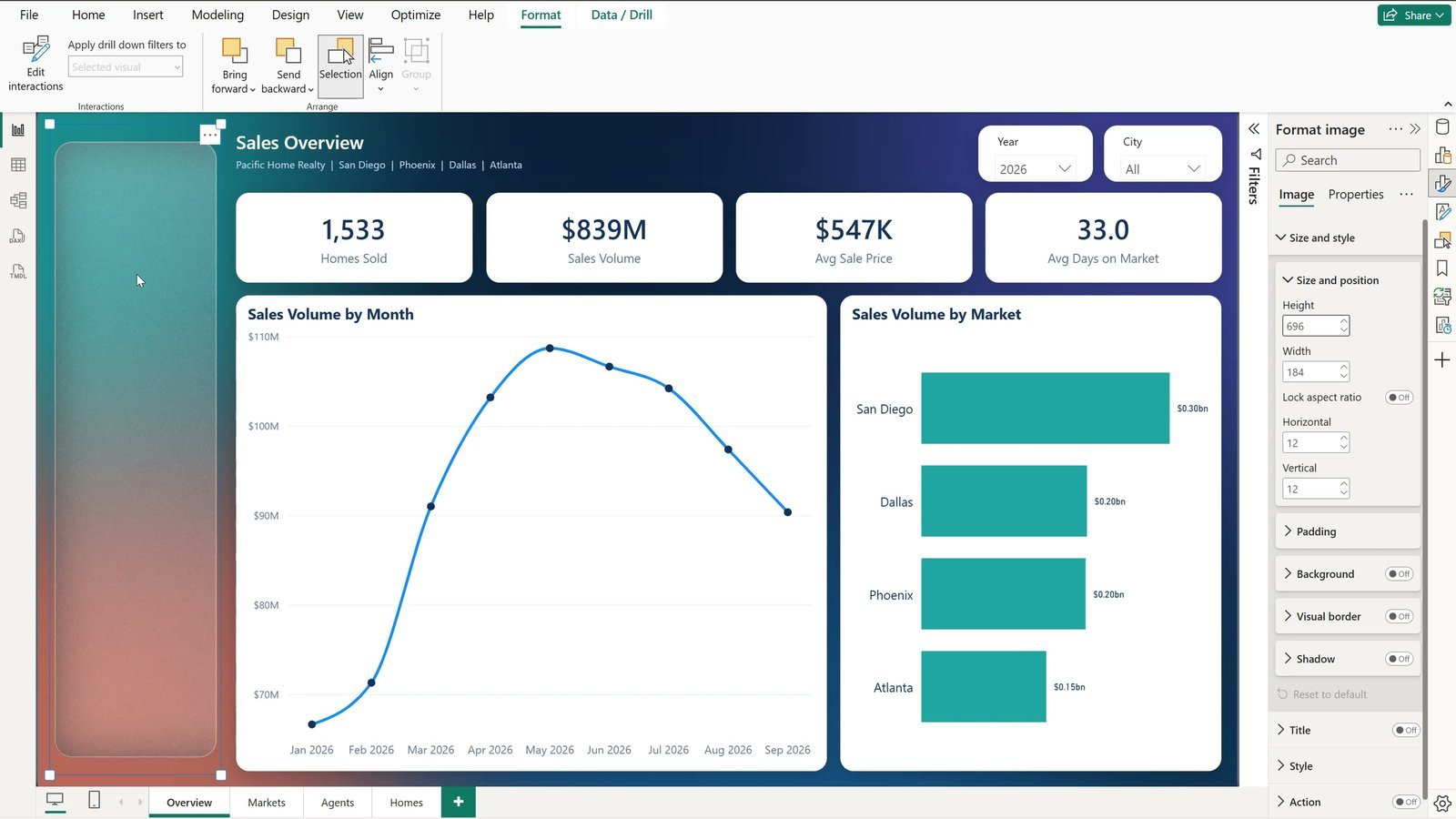Open the Data / Drill tab
Image resolution: width=1456 pixels, height=819 pixels.
622,15
